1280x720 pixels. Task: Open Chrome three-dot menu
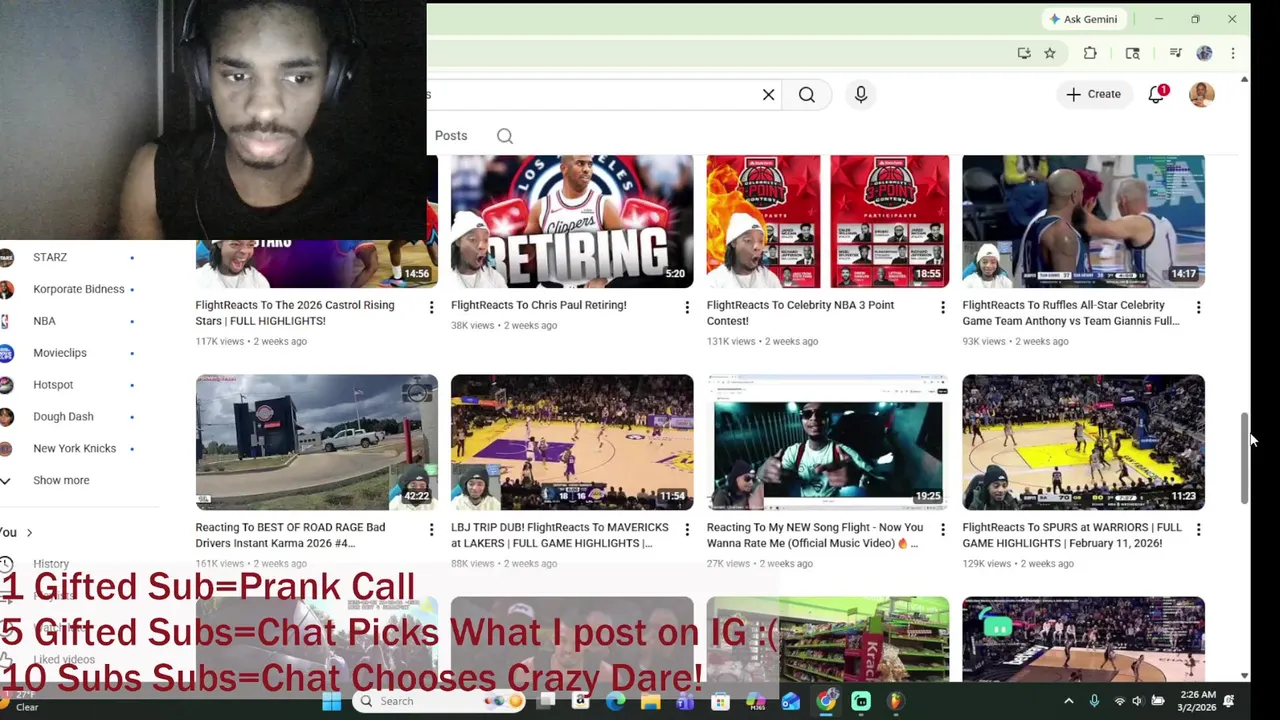(x=1233, y=53)
